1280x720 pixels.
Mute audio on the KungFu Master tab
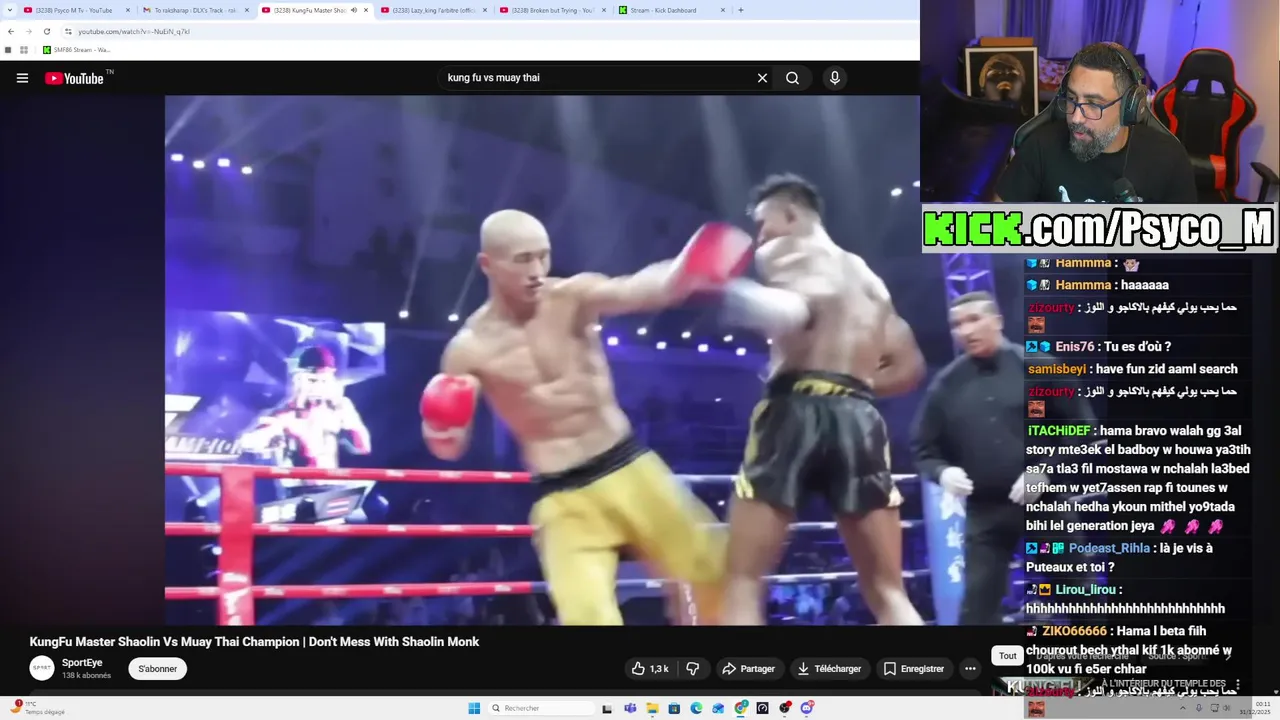pyautogui.click(x=353, y=10)
